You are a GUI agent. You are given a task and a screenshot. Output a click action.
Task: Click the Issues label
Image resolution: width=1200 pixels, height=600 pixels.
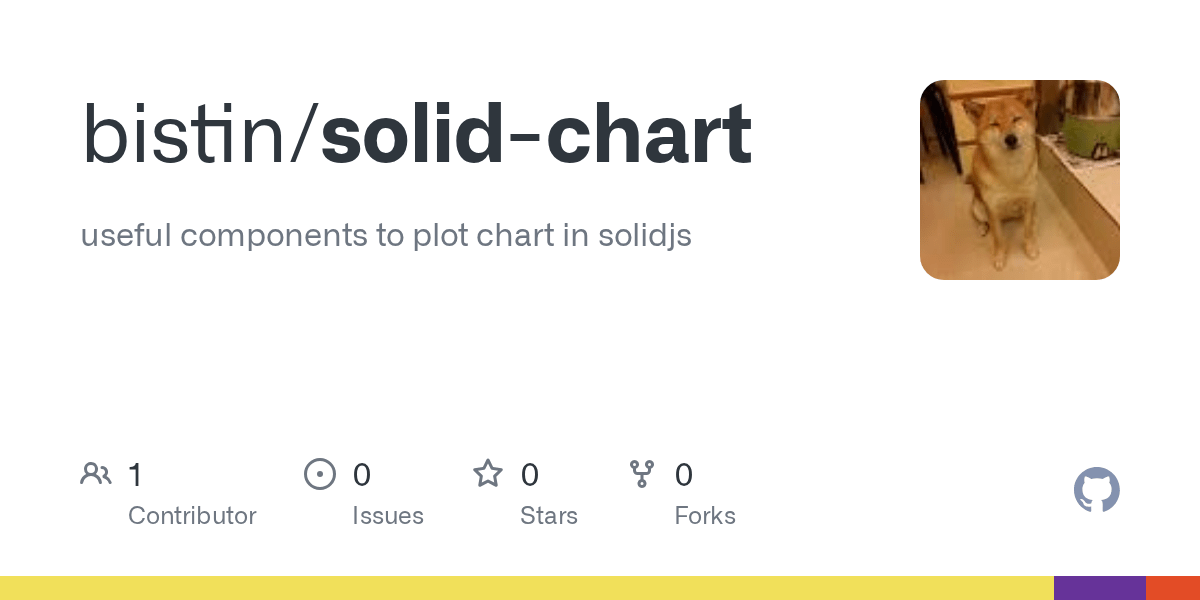coord(388,516)
